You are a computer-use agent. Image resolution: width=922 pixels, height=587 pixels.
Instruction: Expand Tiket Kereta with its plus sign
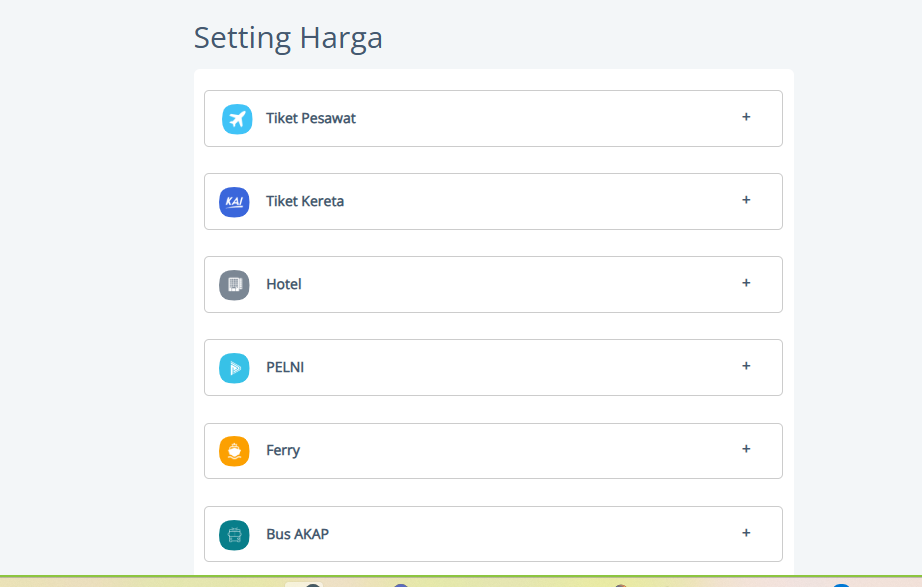click(x=746, y=200)
